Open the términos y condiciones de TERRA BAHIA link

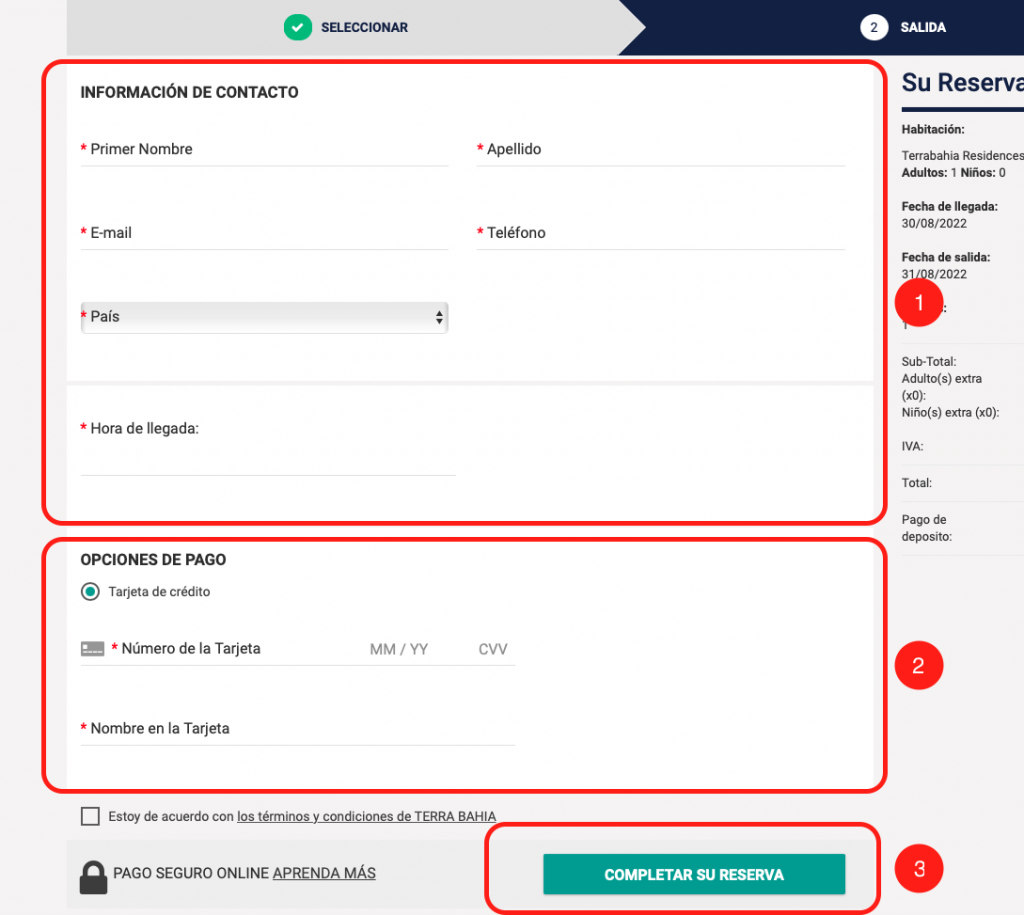(x=366, y=816)
